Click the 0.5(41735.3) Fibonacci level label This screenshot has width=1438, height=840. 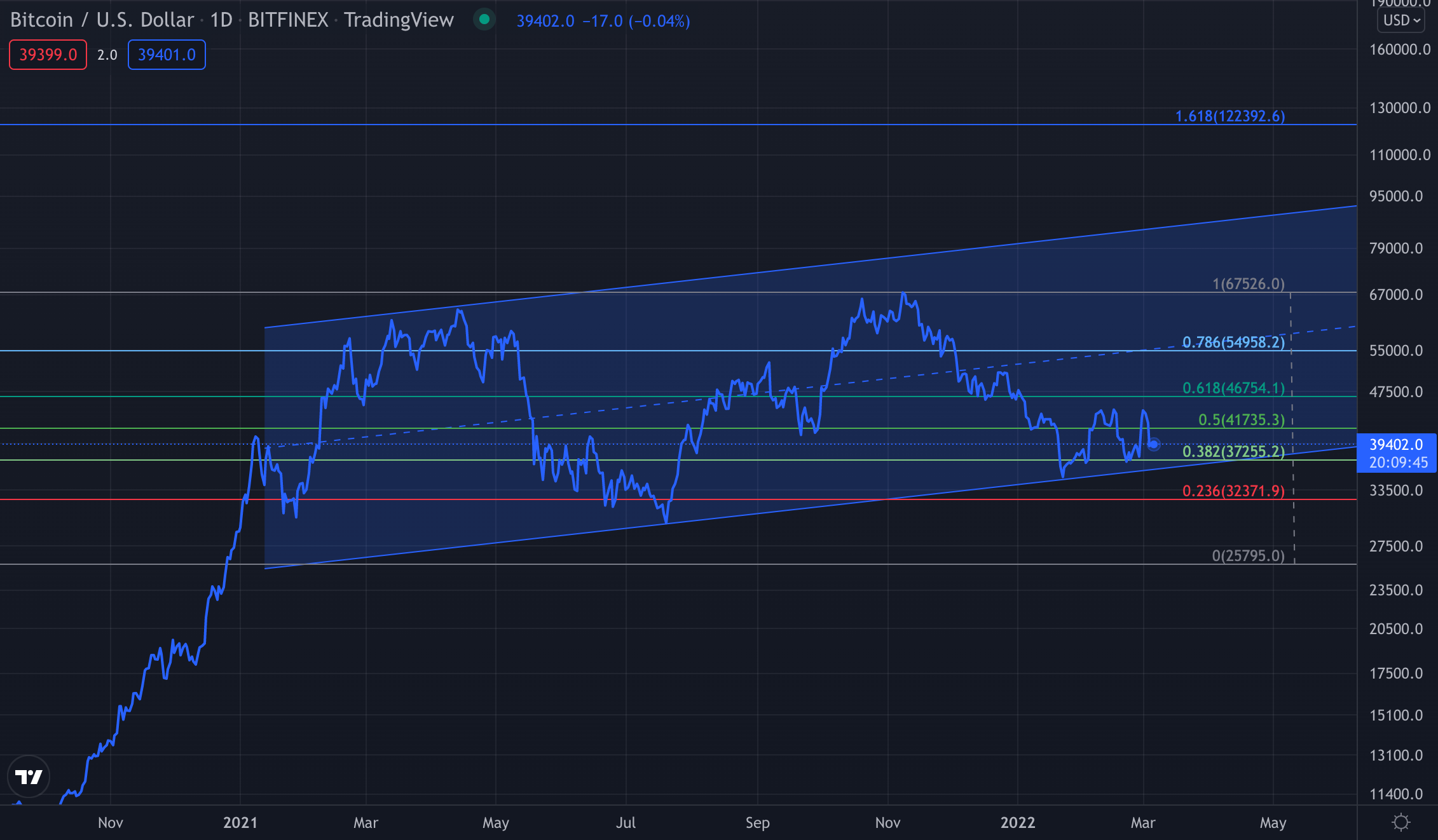tap(1241, 420)
